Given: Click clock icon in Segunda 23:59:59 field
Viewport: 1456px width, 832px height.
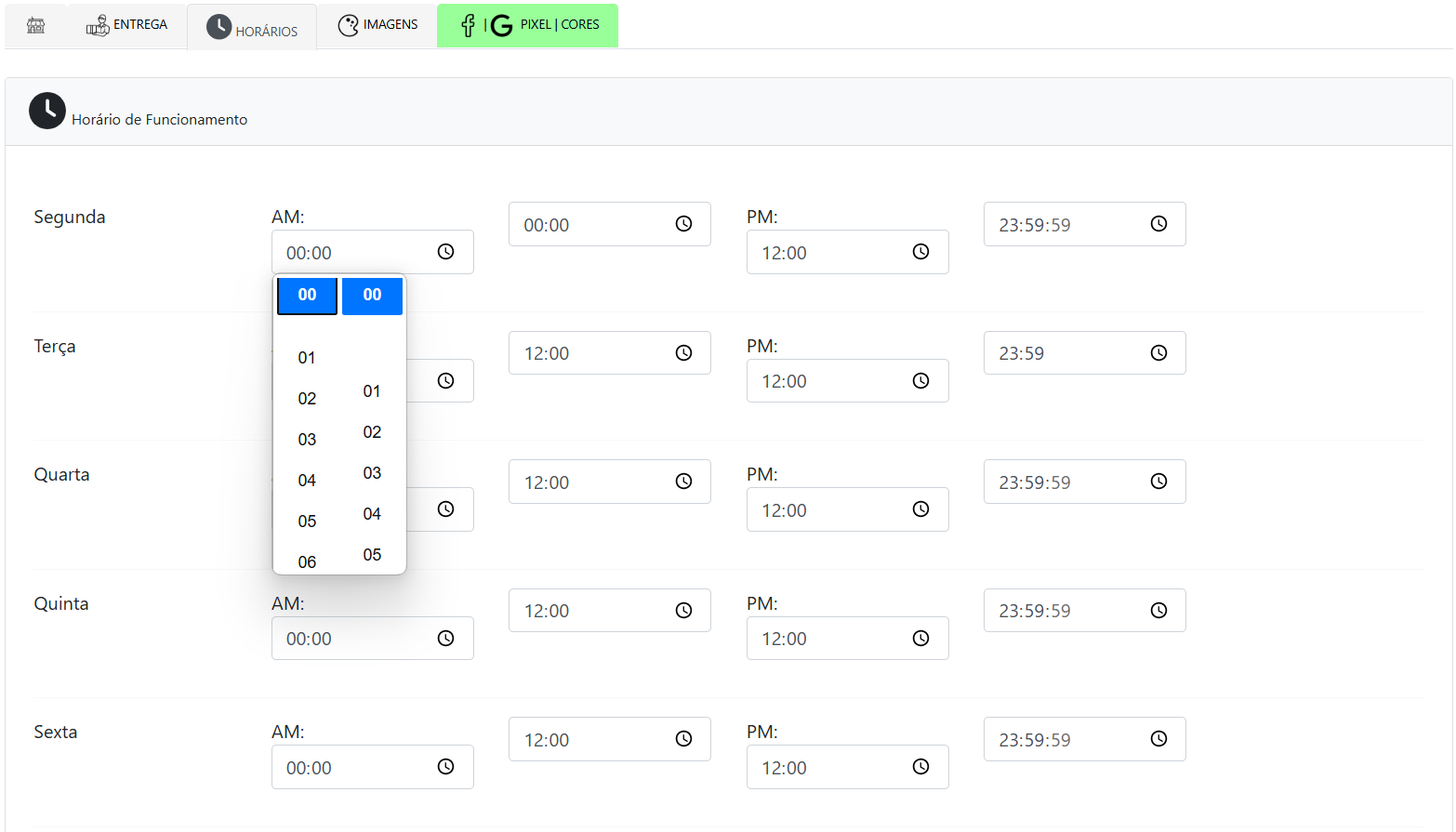Looking at the screenshot, I should pyautogui.click(x=1158, y=224).
